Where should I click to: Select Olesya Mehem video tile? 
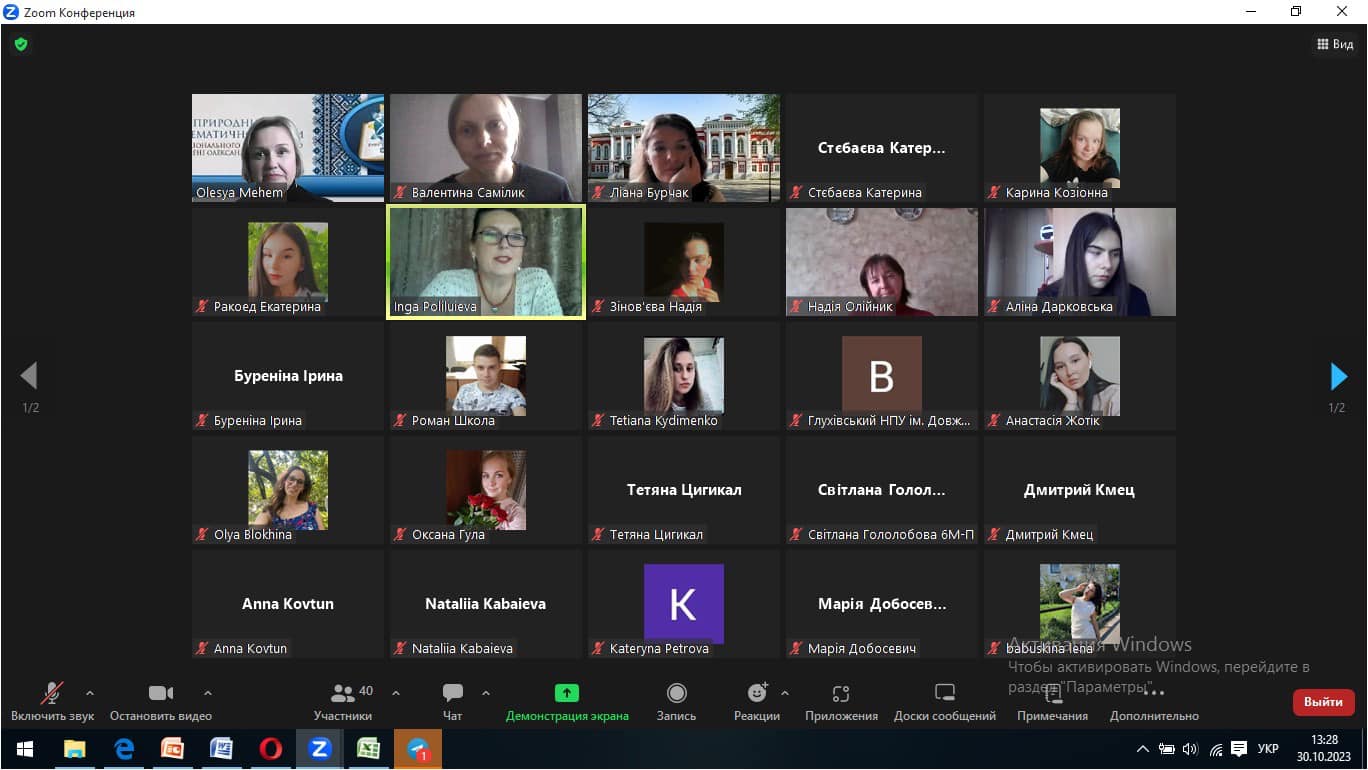pos(288,148)
